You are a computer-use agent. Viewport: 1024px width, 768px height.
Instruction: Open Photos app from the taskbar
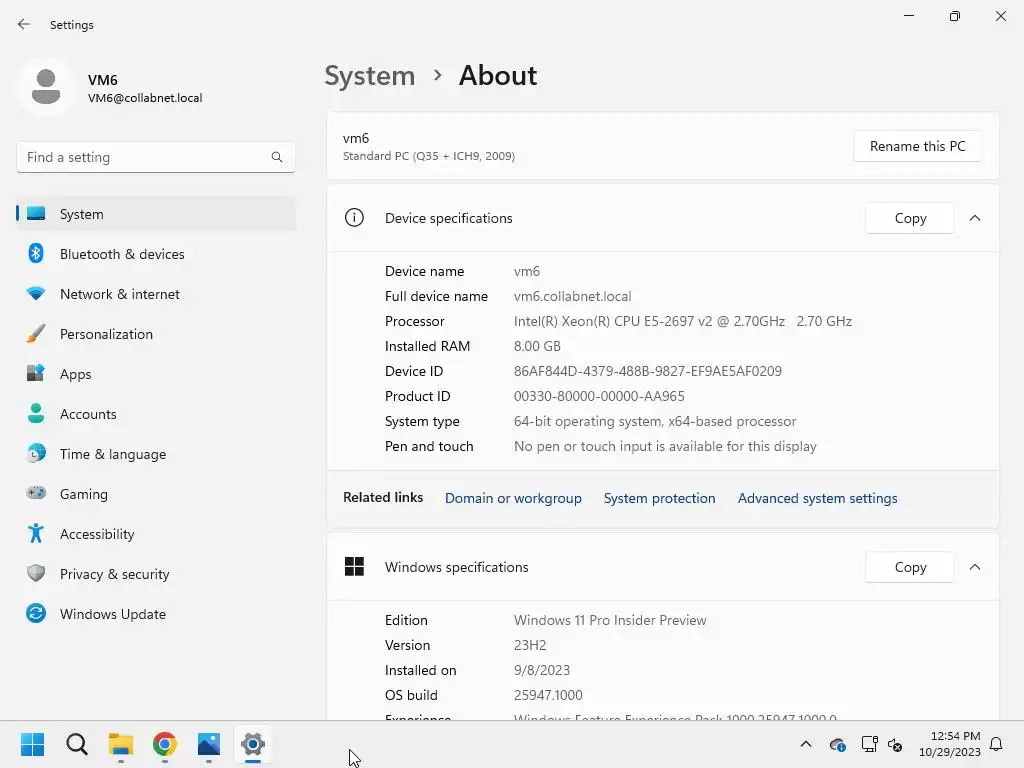[209, 744]
